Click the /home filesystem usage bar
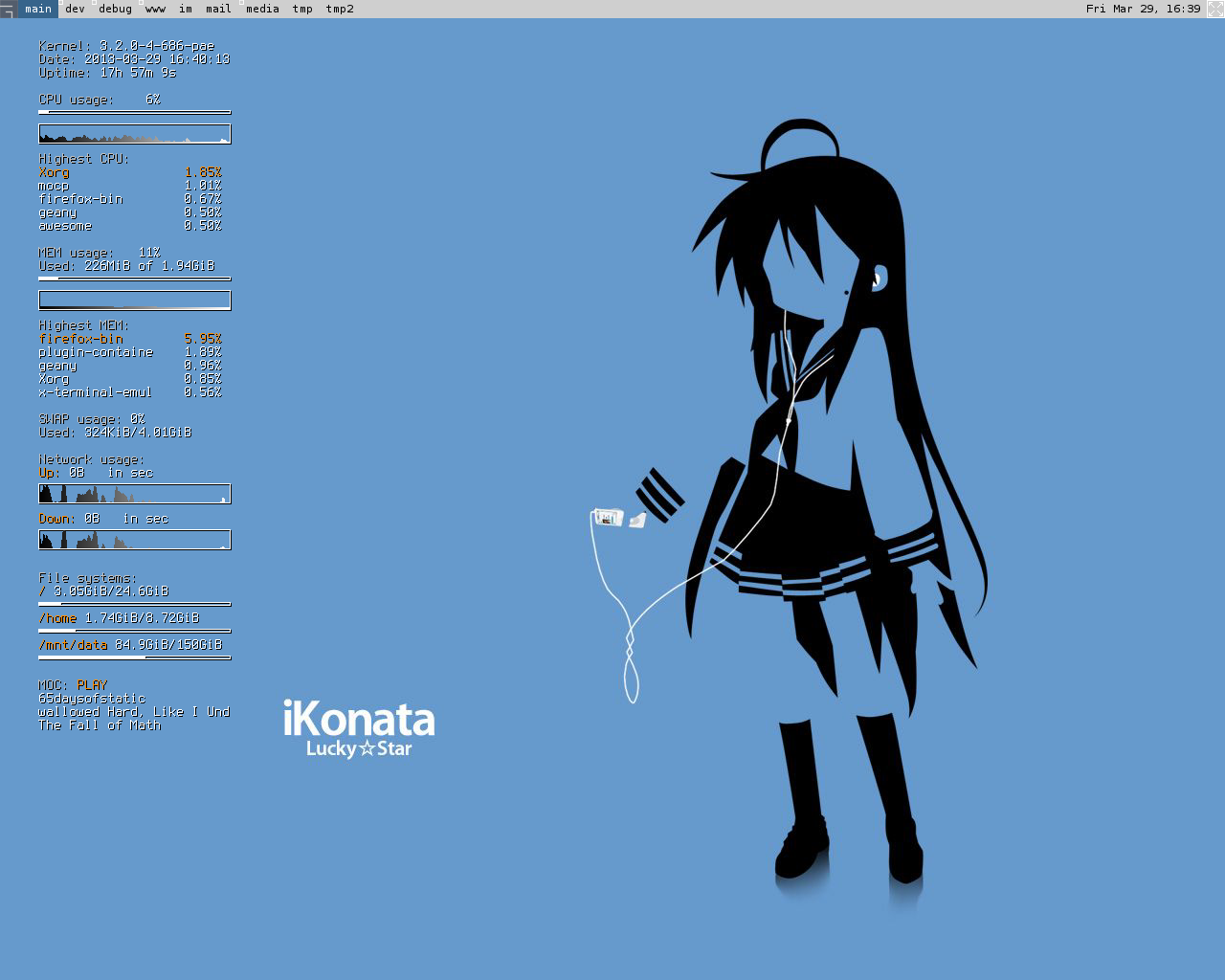Viewport: 1225px width, 980px height. click(x=134, y=631)
